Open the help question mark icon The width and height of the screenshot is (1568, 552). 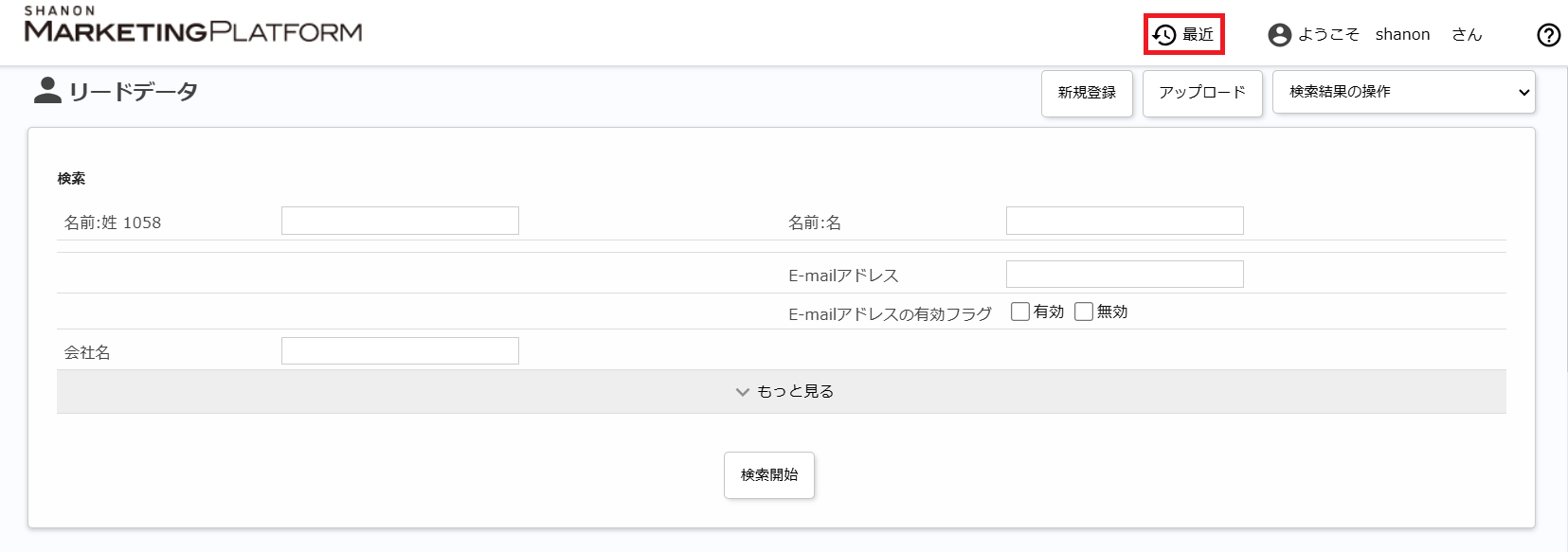1548,35
